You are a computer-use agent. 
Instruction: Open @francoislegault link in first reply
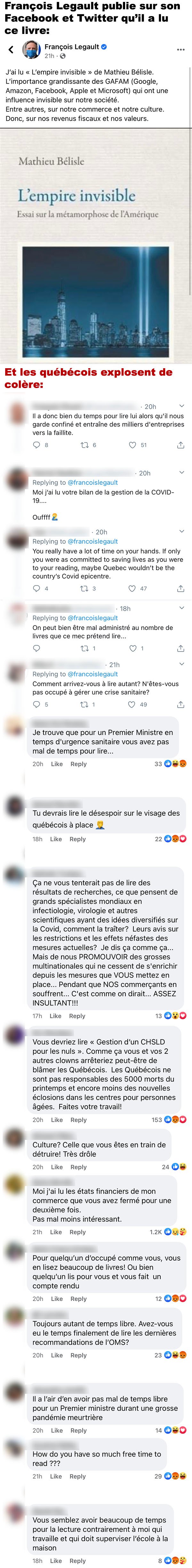pyautogui.click(x=92, y=482)
